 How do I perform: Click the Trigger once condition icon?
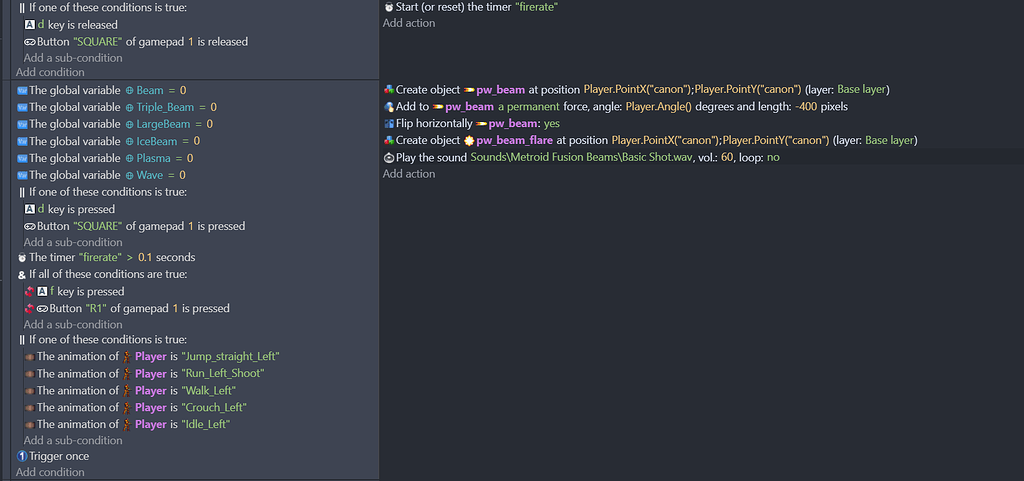[x=22, y=457]
